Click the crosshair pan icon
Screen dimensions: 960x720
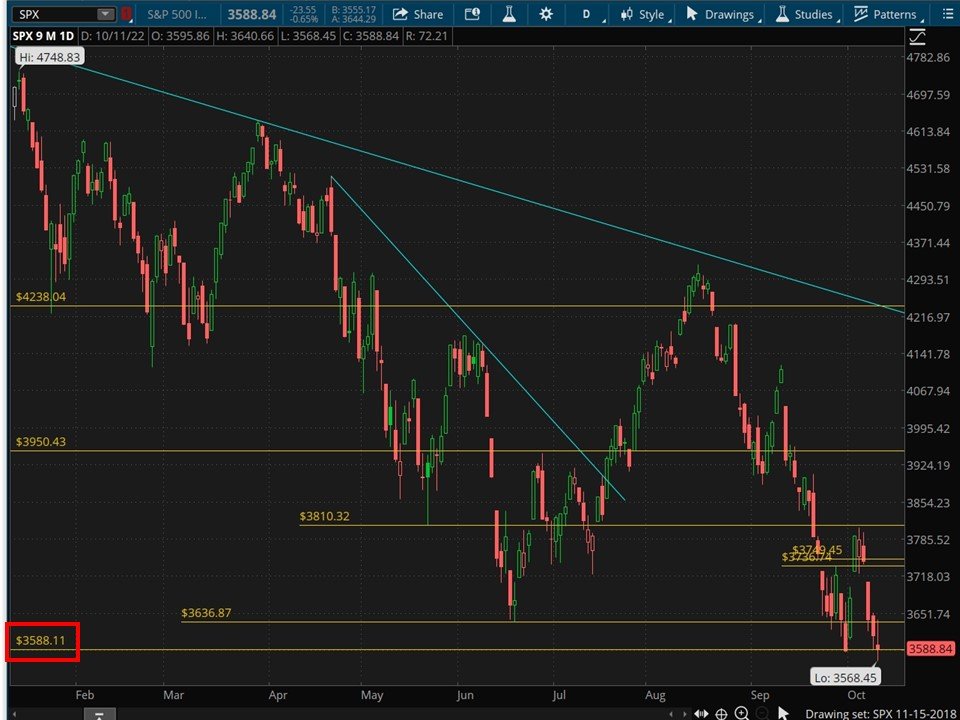click(720, 713)
